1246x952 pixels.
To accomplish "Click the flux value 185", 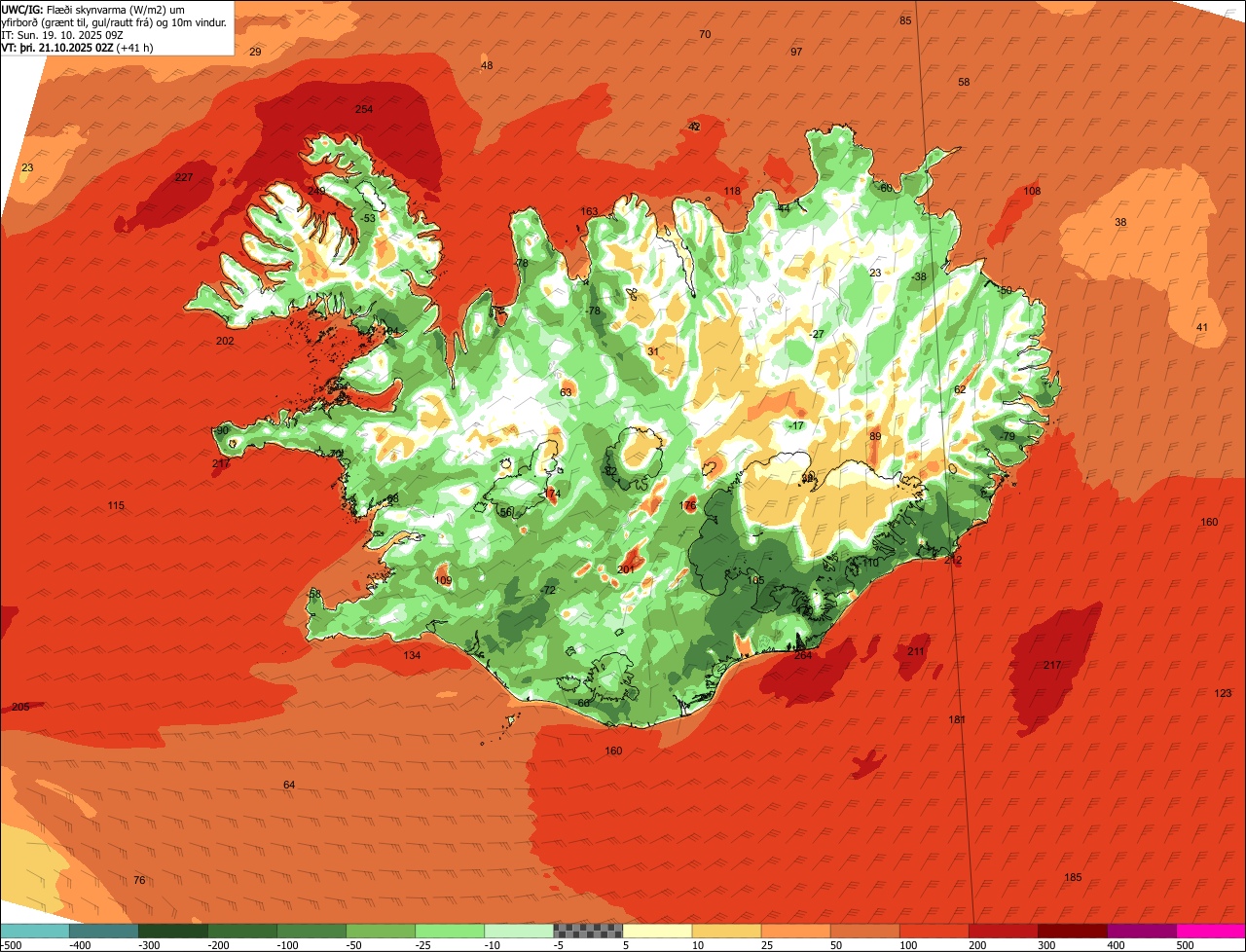I will (x=1073, y=877).
